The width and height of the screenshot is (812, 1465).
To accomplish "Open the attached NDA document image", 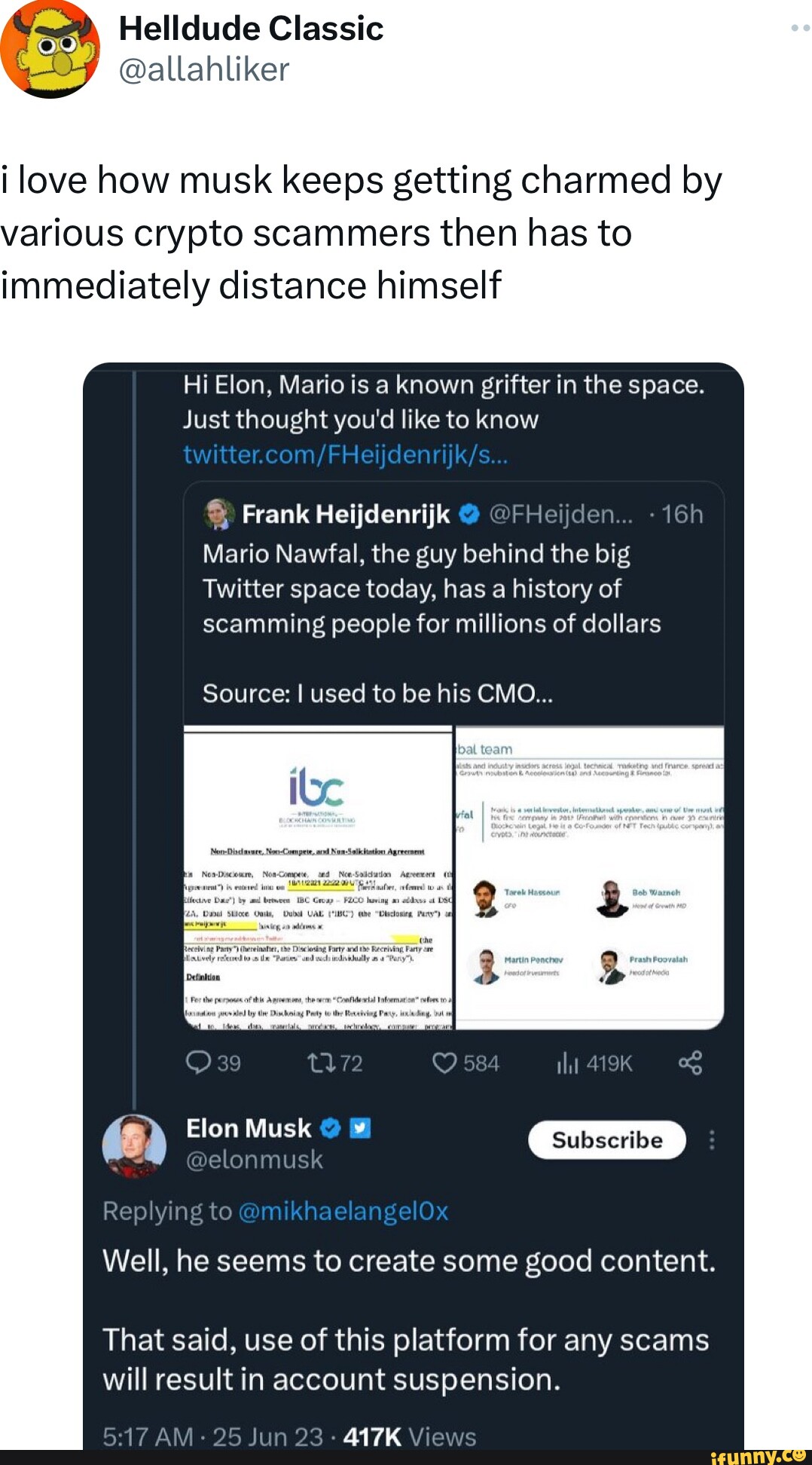I will coord(316,874).
